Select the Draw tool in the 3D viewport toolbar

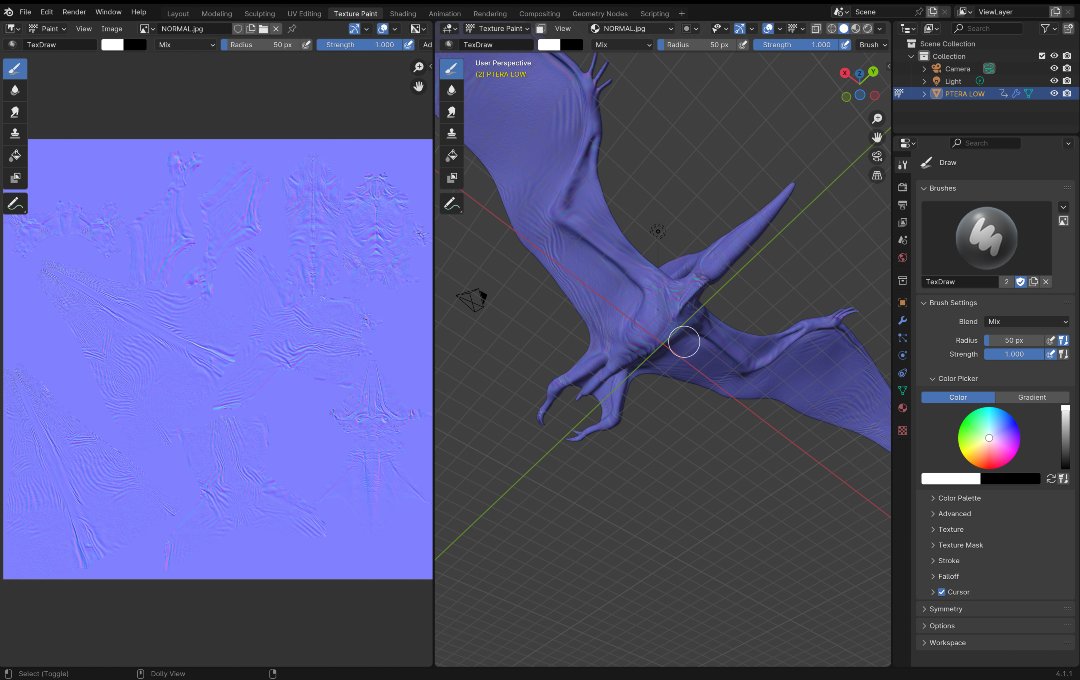pyautogui.click(x=451, y=69)
